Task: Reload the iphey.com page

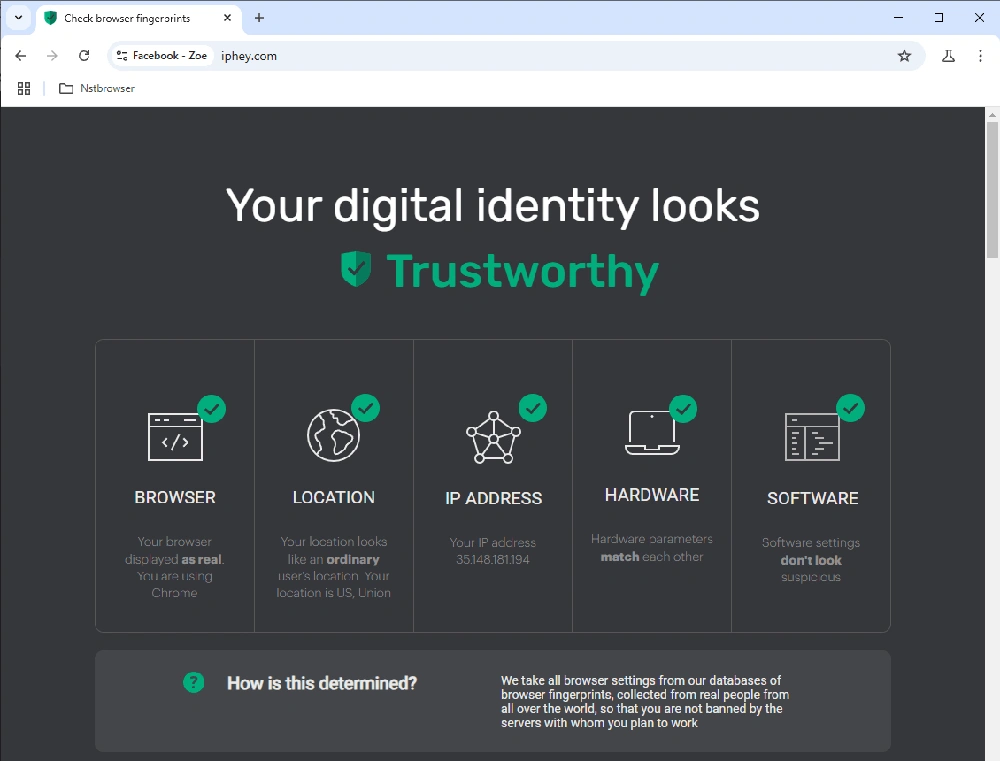Action: pos(84,56)
